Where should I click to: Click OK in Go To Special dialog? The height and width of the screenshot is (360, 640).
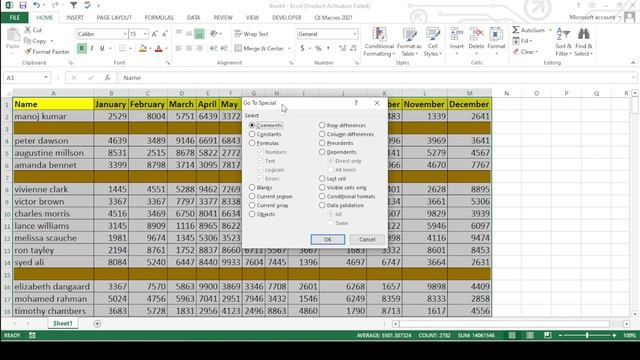coord(328,239)
